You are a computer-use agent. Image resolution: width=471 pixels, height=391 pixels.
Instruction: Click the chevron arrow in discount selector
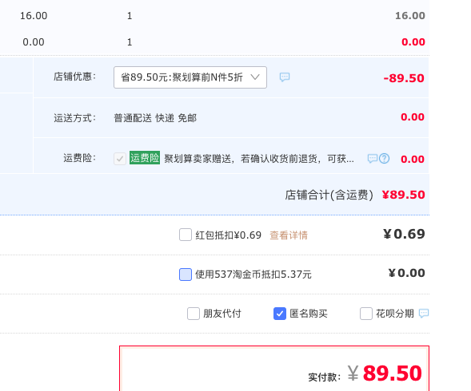pos(255,77)
